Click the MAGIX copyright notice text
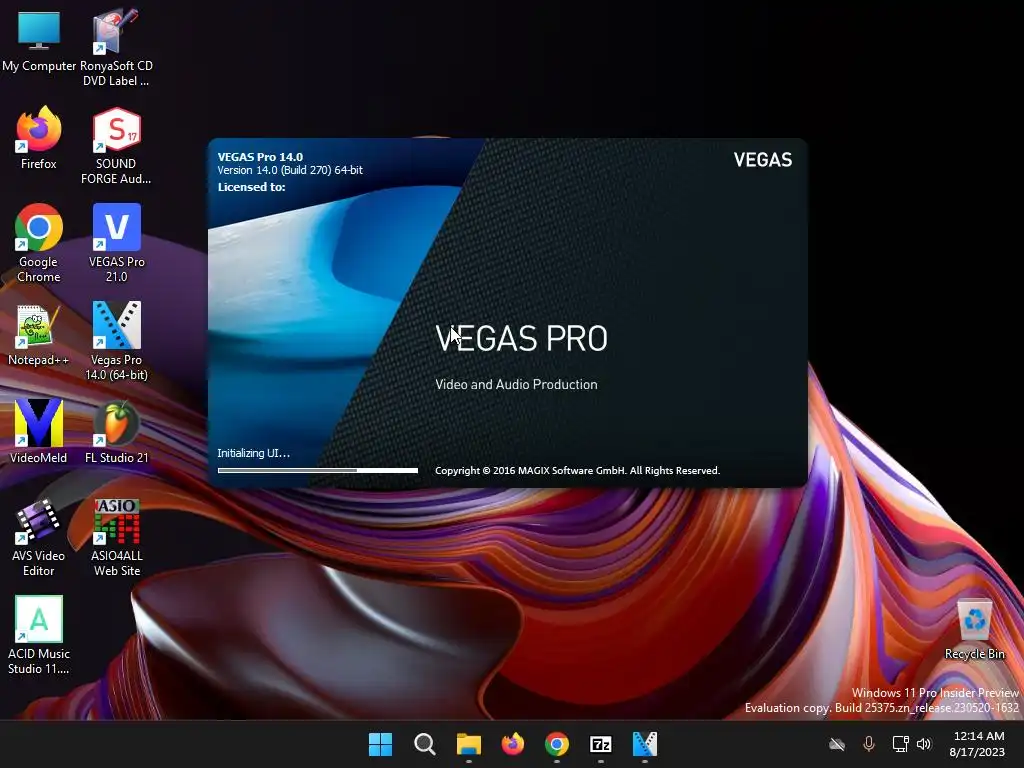The image size is (1024, 768). click(x=577, y=471)
